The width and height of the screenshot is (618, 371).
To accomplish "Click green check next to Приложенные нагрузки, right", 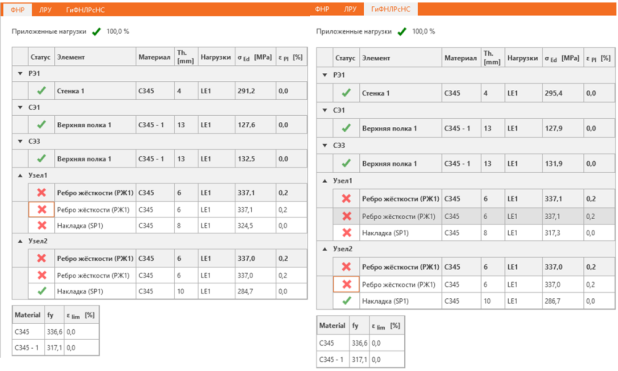I will point(402,32).
